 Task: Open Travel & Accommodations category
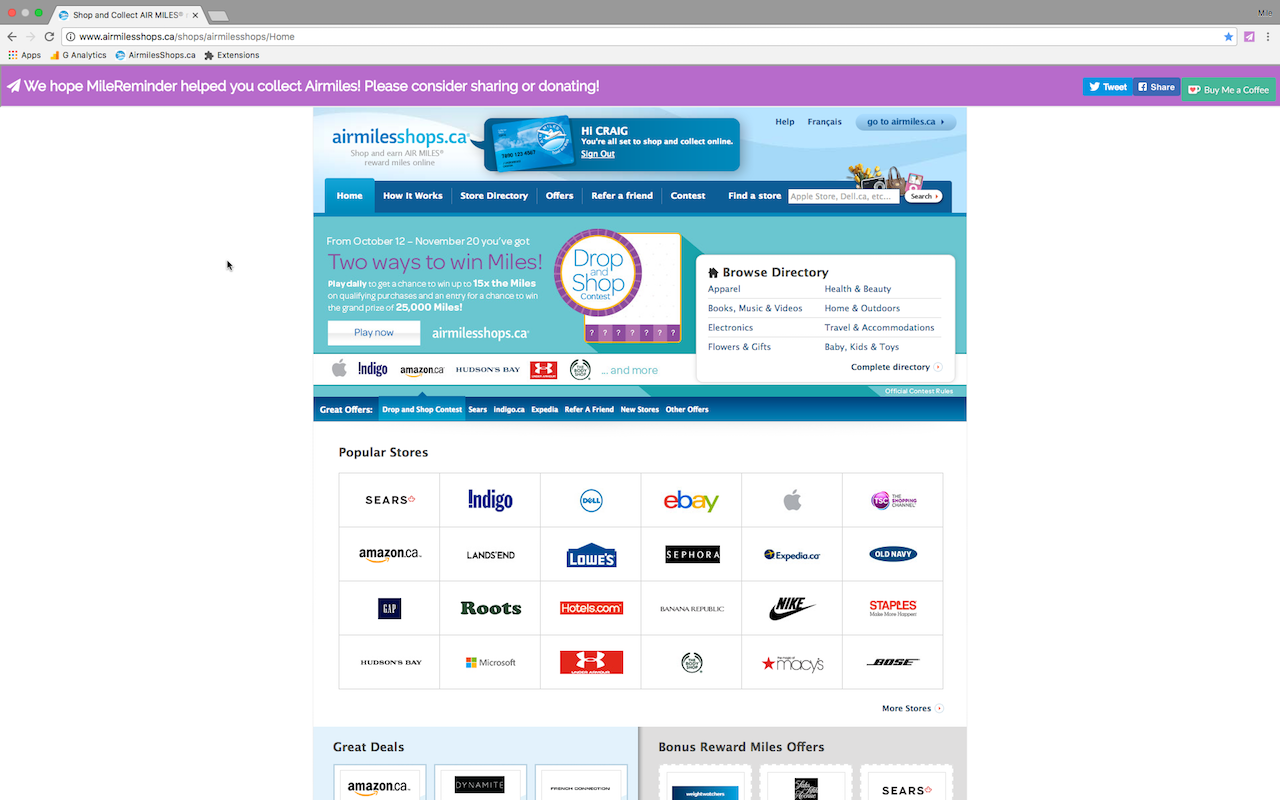[880, 327]
